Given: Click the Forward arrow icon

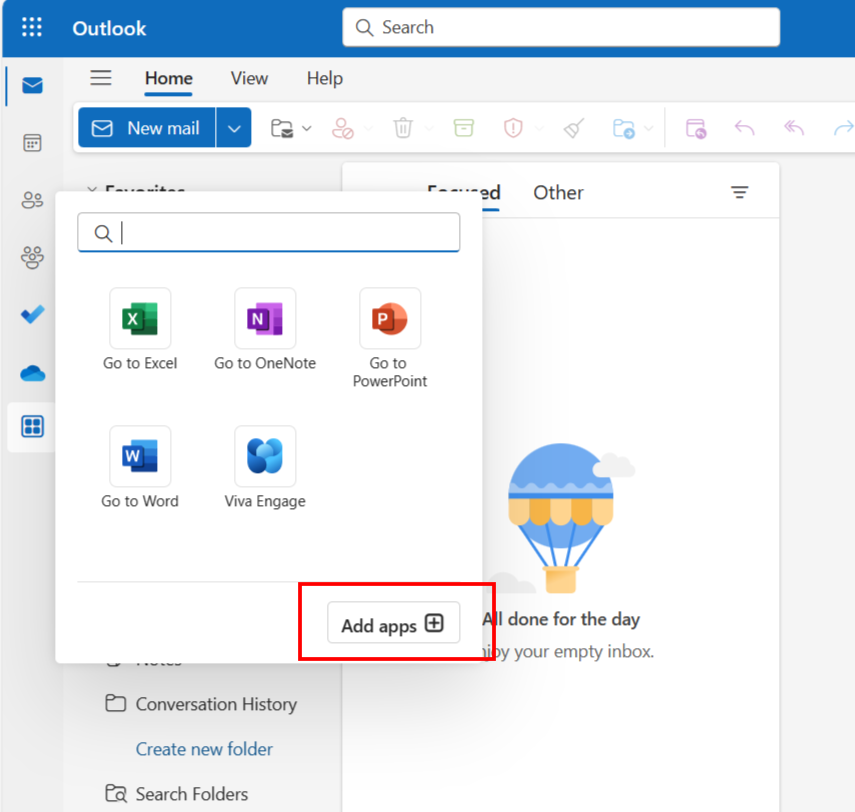Looking at the screenshot, I should point(844,128).
